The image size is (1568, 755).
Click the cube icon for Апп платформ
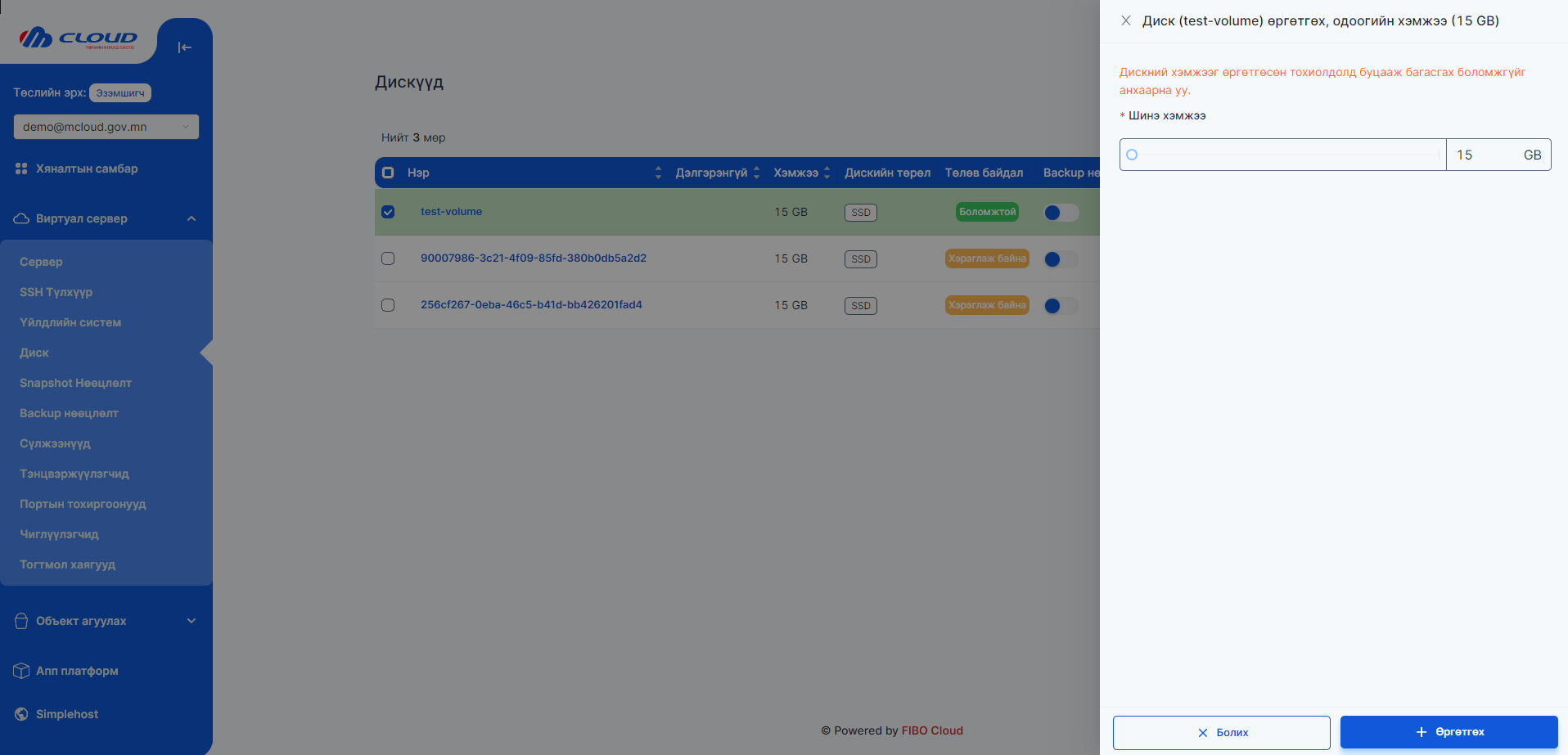21,671
